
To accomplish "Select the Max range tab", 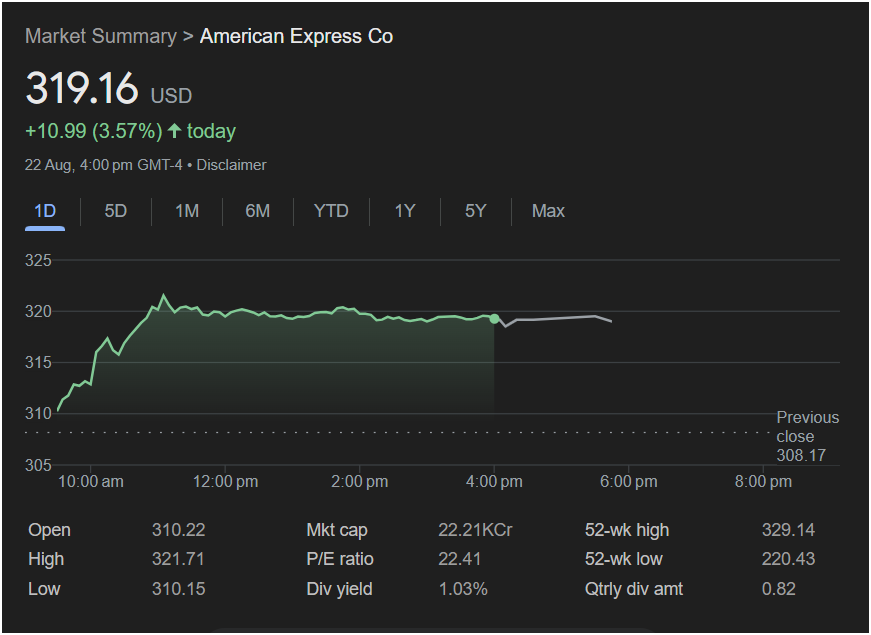I will point(548,211).
